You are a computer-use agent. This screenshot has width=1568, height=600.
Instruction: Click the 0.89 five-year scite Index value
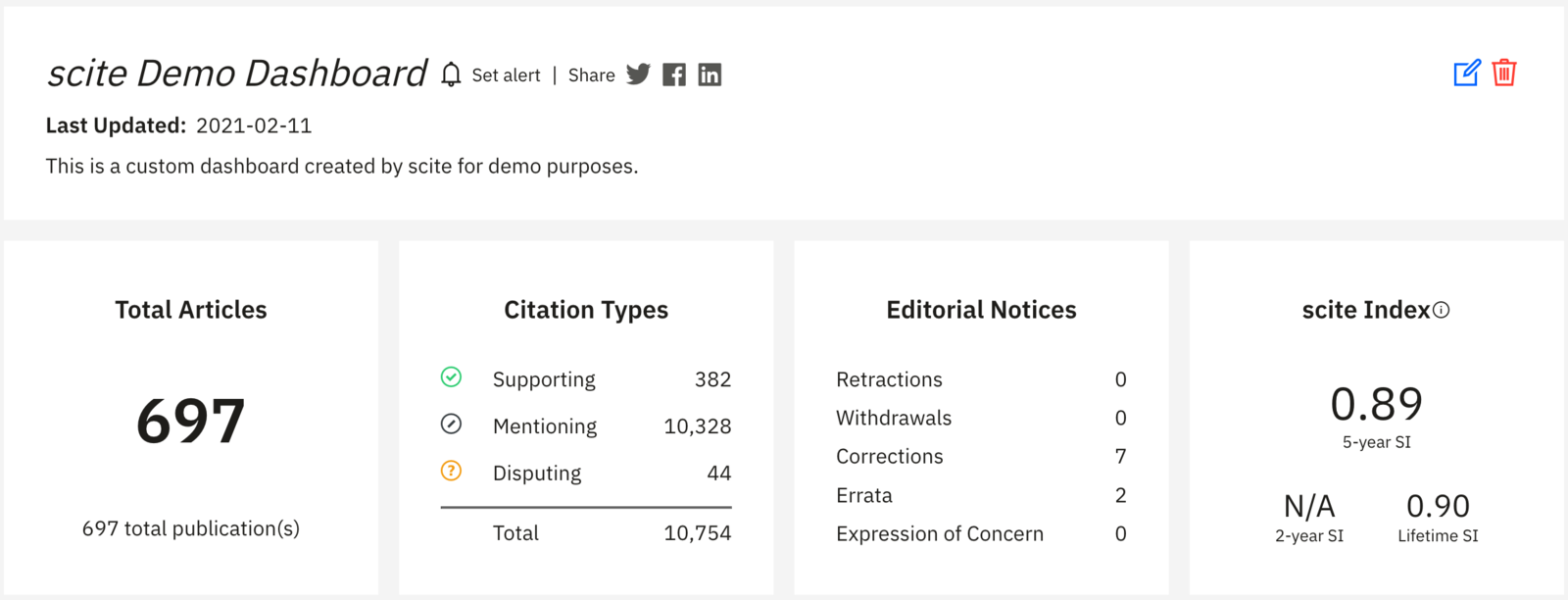click(x=1378, y=402)
